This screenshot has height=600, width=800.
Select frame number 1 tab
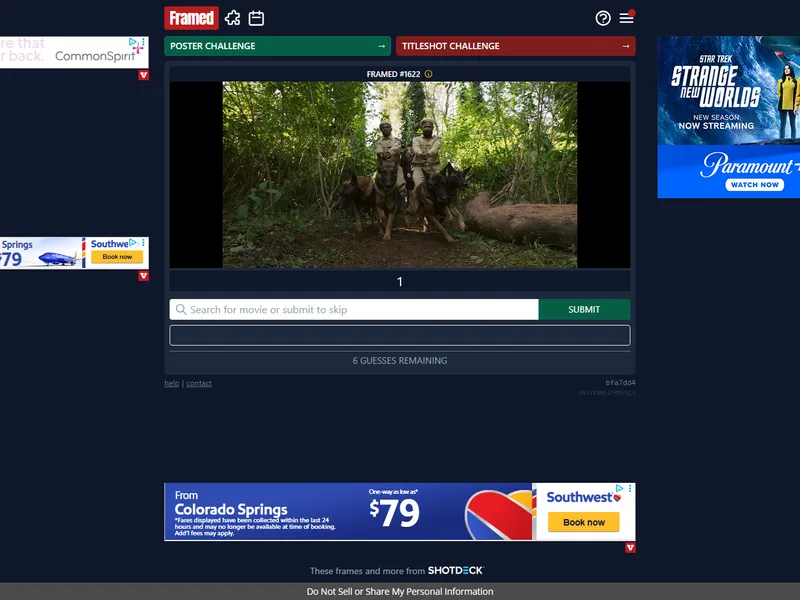click(x=400, y=282)
